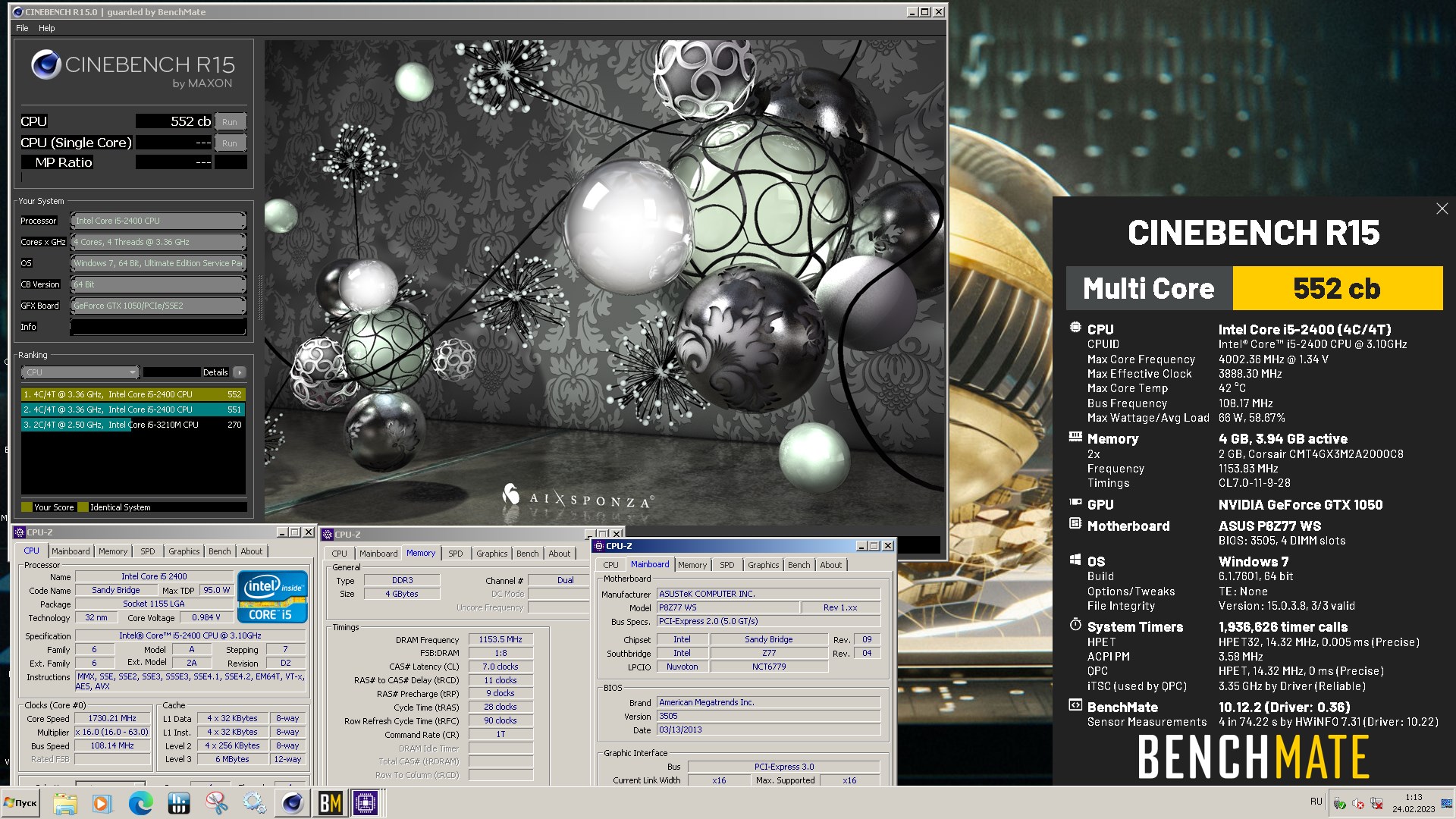The image size is (1456, 819).
Task: Click the CPU section icon in BenchMate
Action: 1075,328
